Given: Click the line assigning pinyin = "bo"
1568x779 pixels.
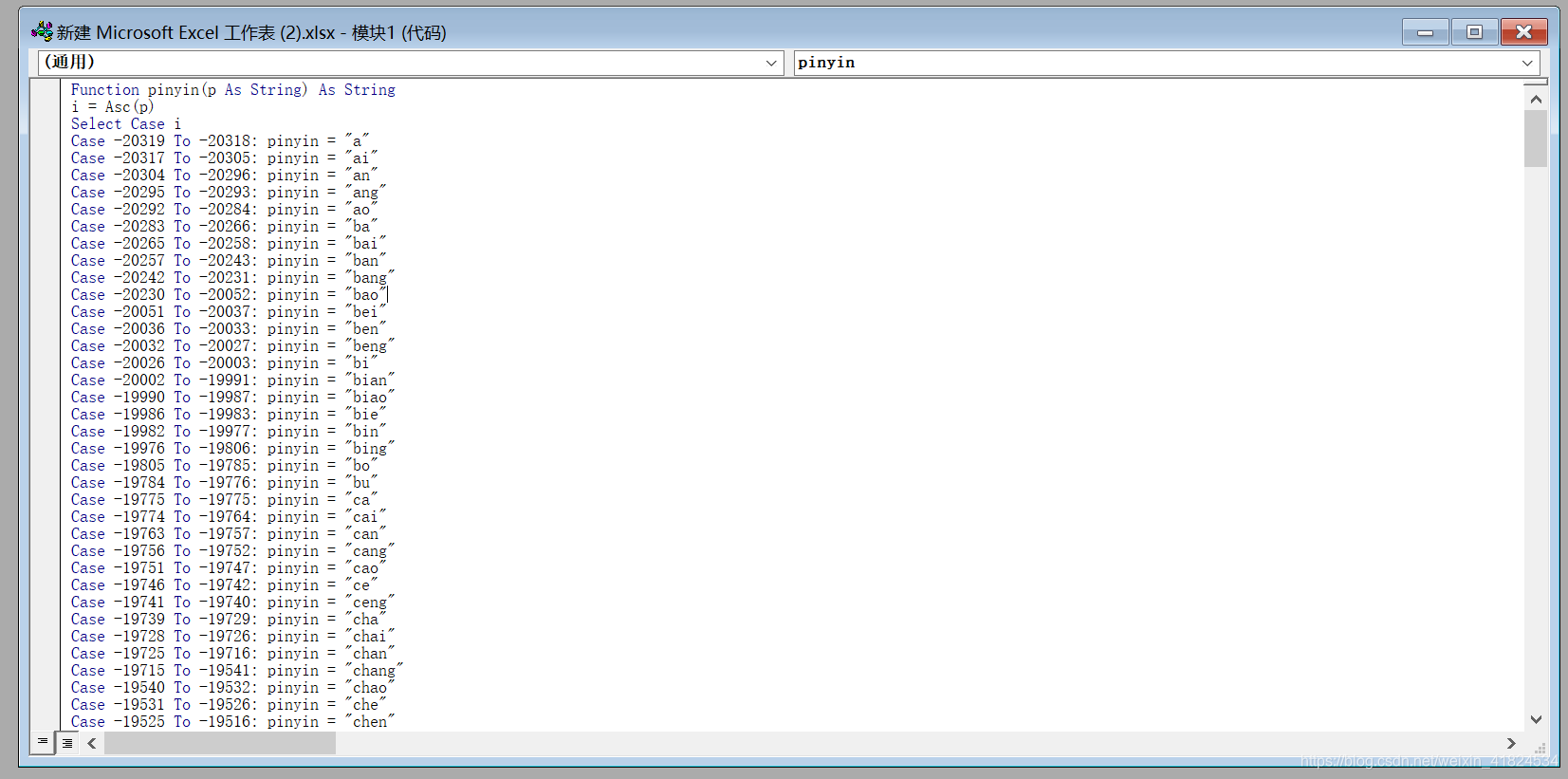Looking at the screenshot, I should (x=224, y=466).
